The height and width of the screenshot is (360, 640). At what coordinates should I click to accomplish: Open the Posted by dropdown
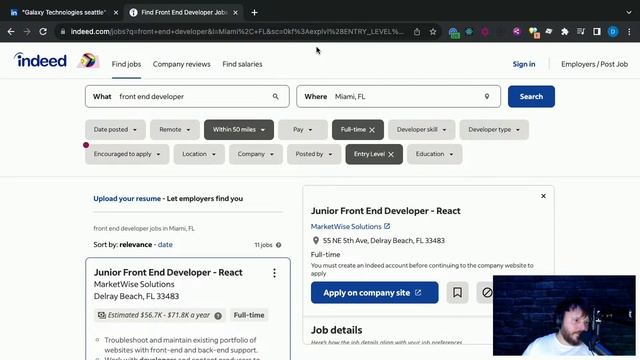coord(314,154)
